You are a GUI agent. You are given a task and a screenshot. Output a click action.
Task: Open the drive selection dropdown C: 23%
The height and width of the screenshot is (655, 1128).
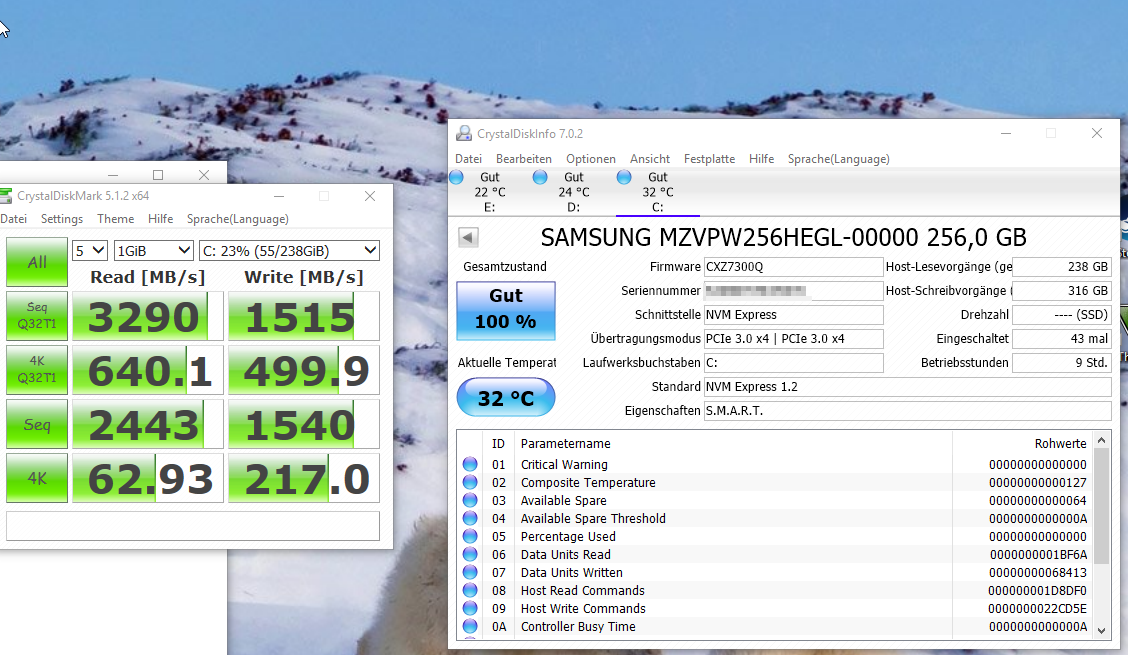click(x=289, y=250)
